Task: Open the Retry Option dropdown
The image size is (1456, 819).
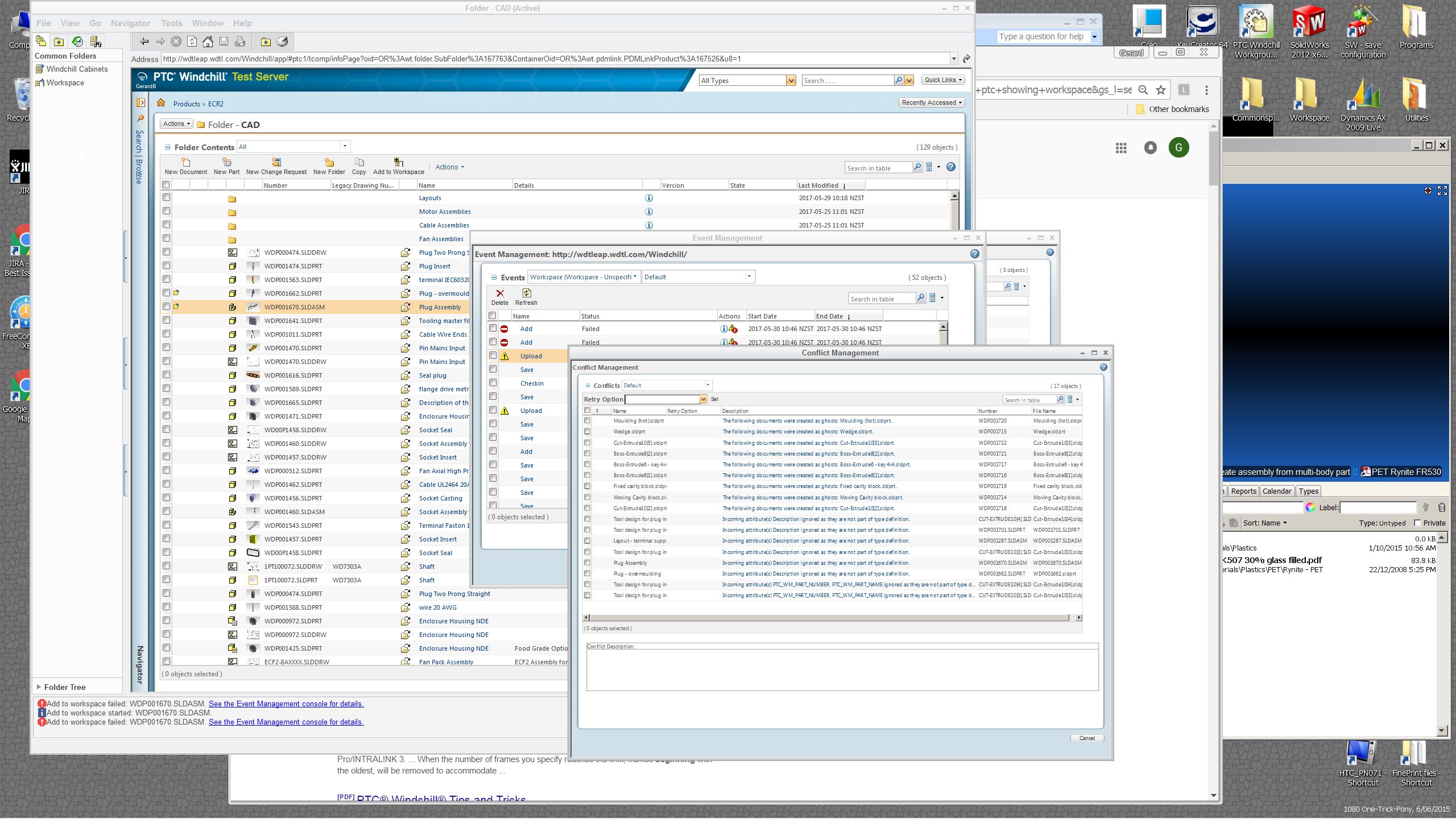Action: pyautogui.click(x=703, y=399)
